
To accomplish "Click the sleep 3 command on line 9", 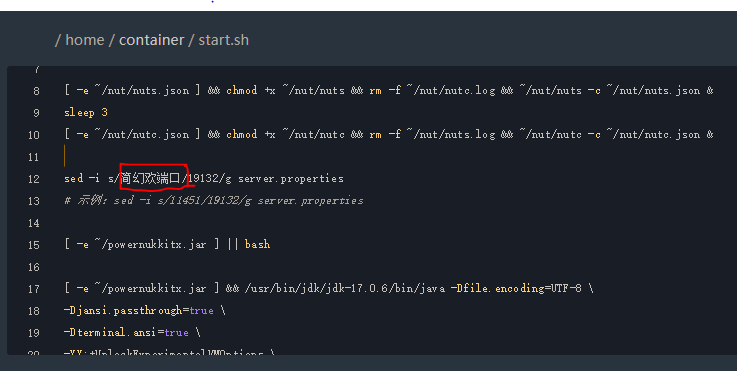I will (x=86, y=112).
